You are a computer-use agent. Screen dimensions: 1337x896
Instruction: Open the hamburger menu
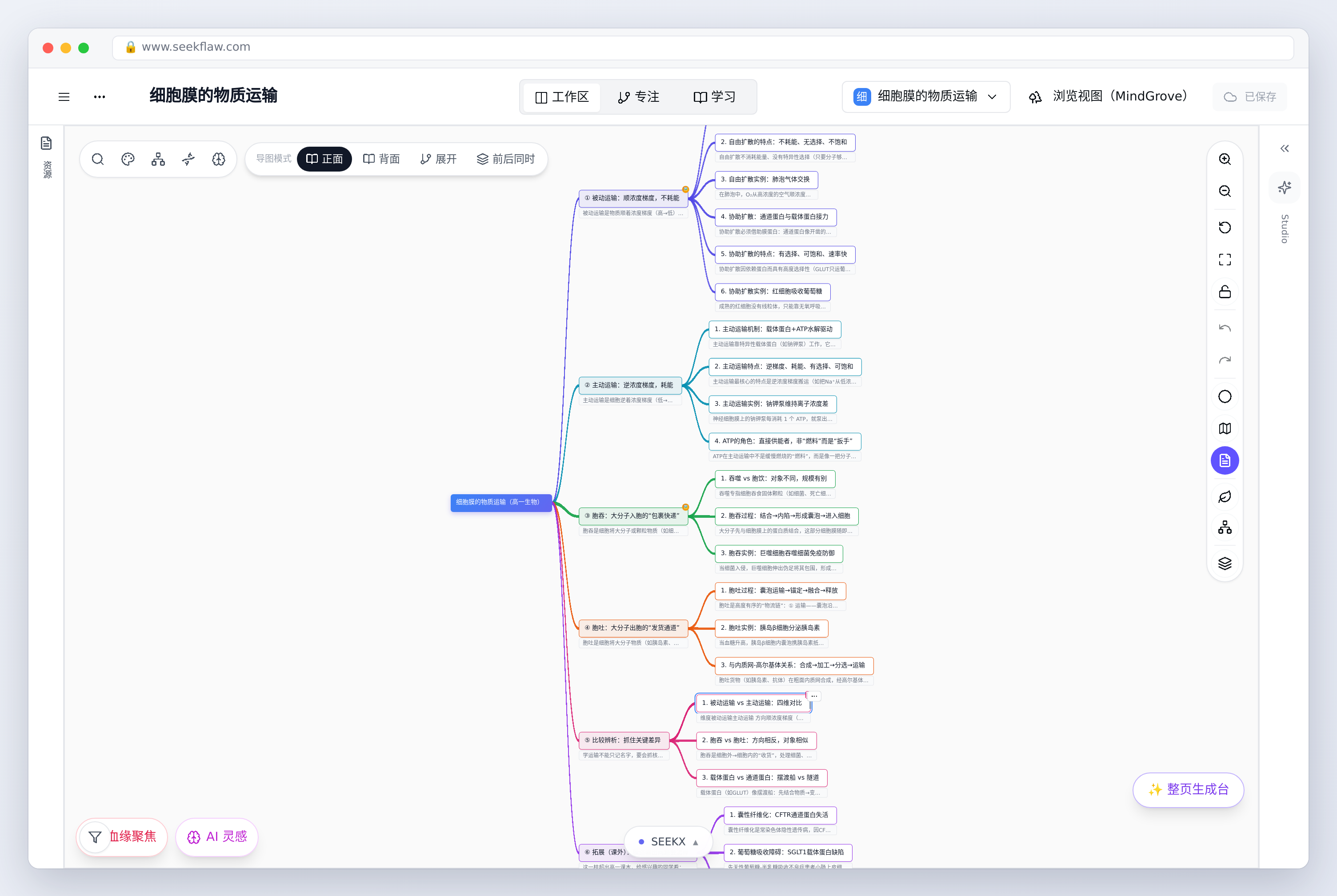pyautogui.click(x=64, y=96)
